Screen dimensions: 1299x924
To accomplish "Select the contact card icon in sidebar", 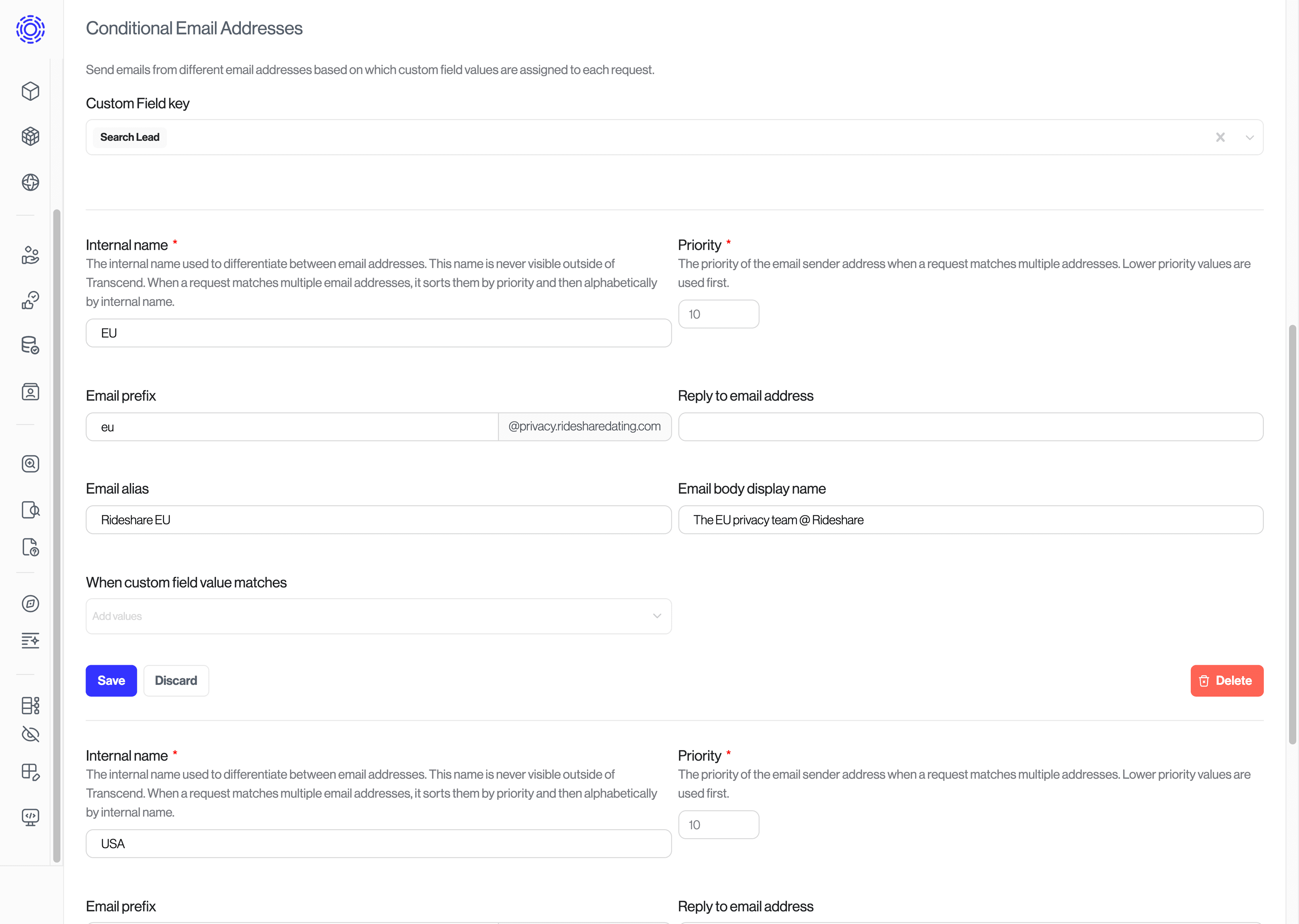I will click(30, 391).
